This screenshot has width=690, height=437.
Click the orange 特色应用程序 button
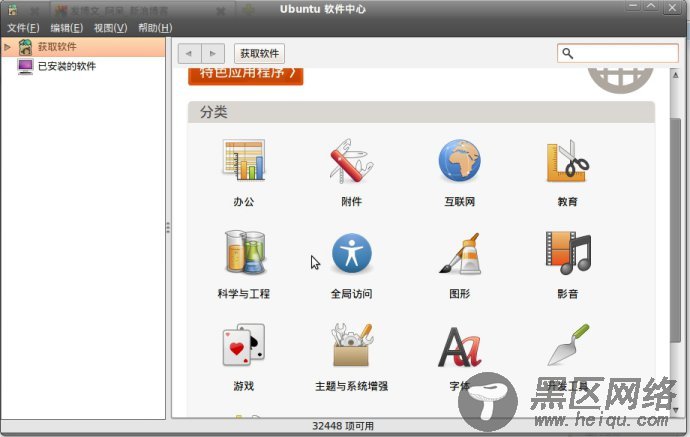pos(246,76)
